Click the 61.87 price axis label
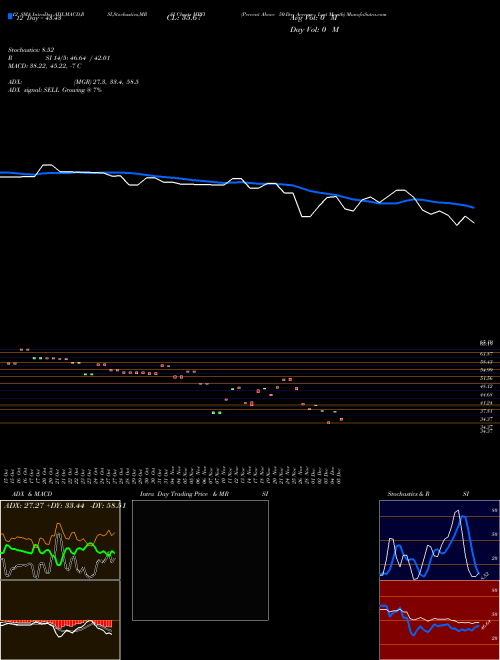This screenshot has height=660, width=500. (x=487, y=354)
